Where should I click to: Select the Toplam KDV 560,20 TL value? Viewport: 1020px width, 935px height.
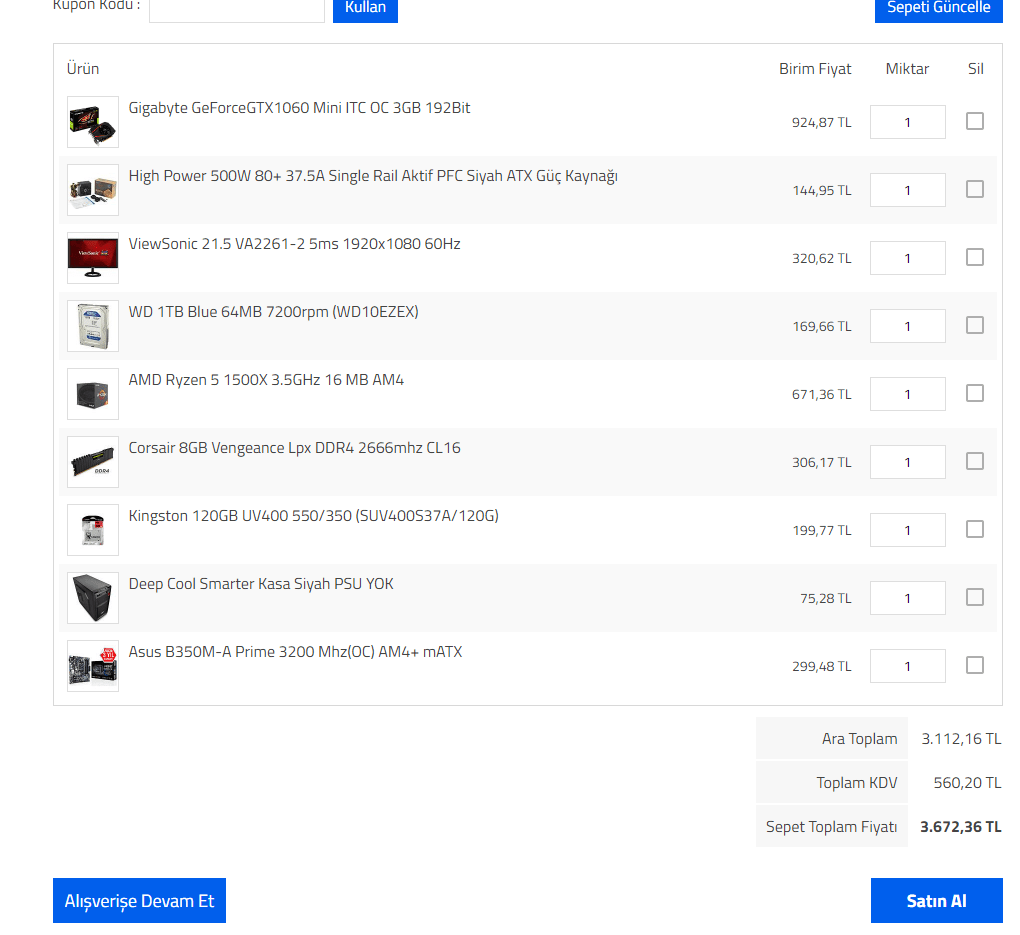click(x=967, y=783)
